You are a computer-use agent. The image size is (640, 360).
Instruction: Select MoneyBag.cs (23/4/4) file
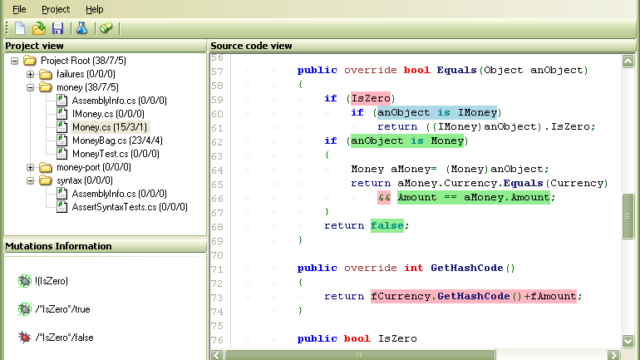(117, 140)
